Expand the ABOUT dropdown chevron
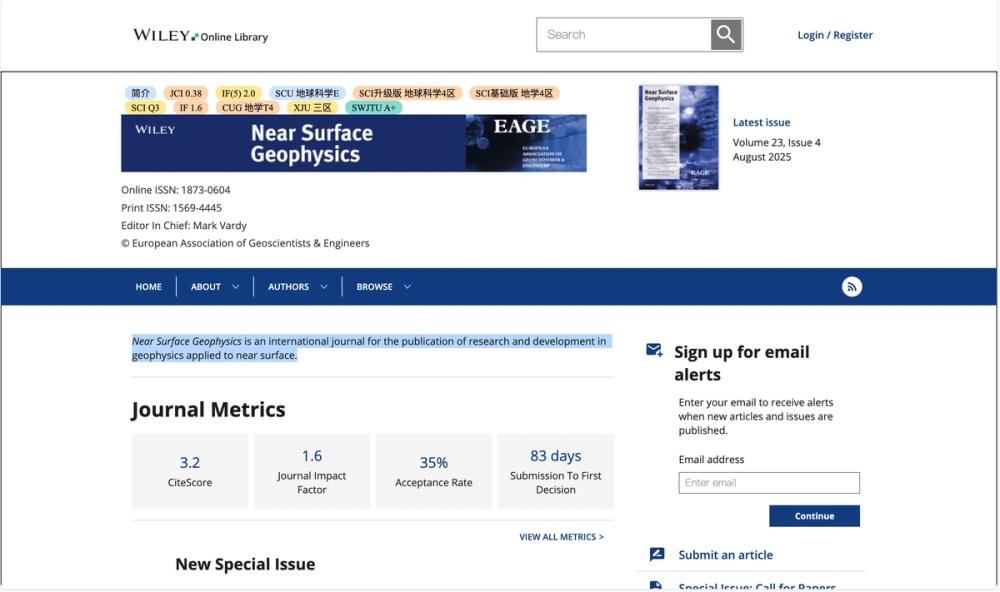1000x592 pixels. (235, 287)
